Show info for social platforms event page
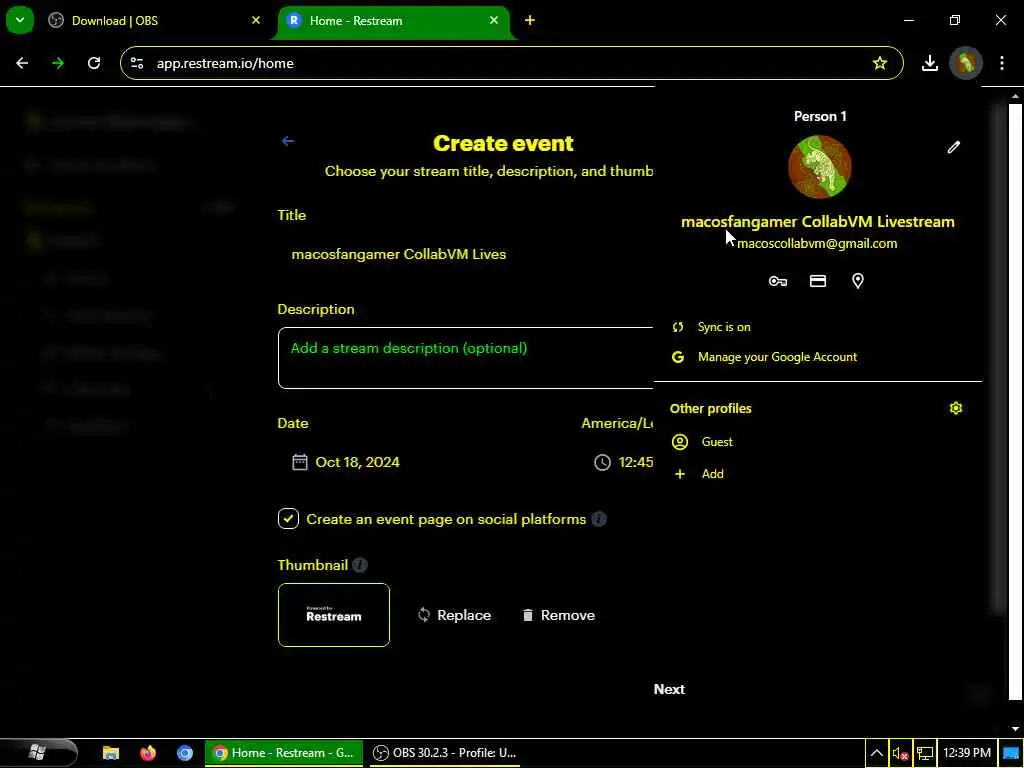1024x768 pixels. (599, 519)
